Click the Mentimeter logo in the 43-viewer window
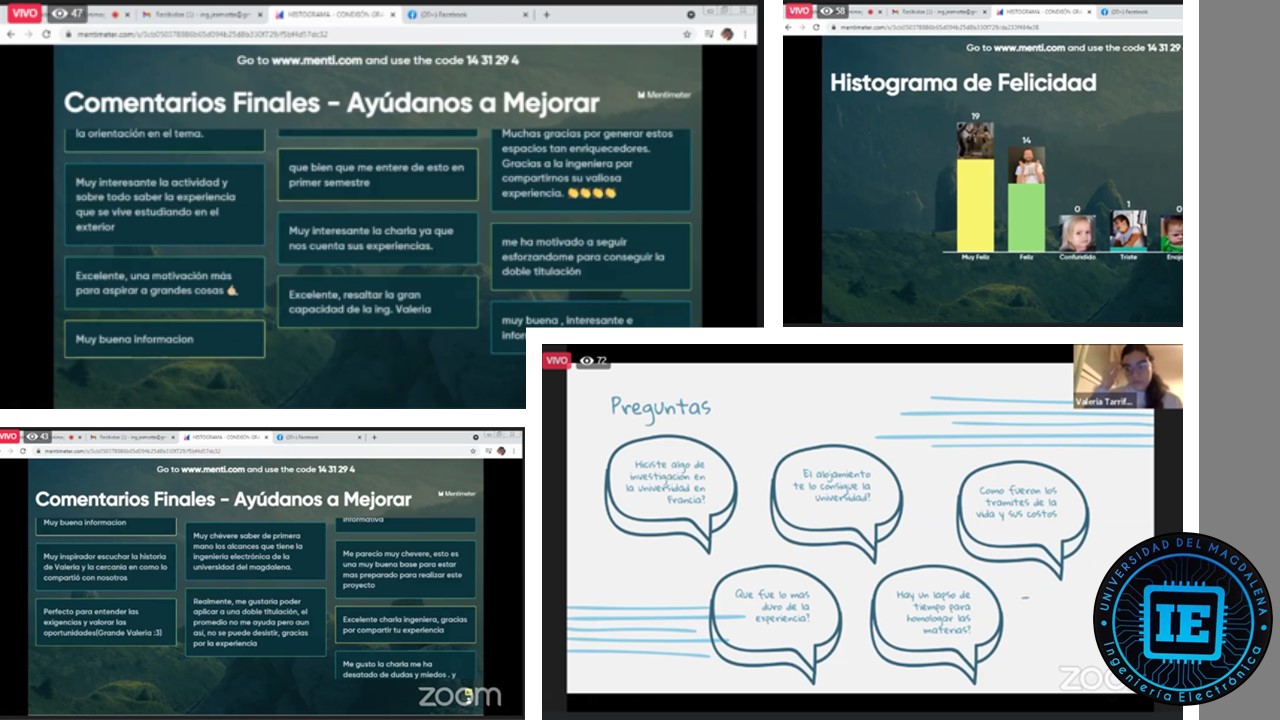This screenshot has width=1280, height=720. click(x=457, y=493)
